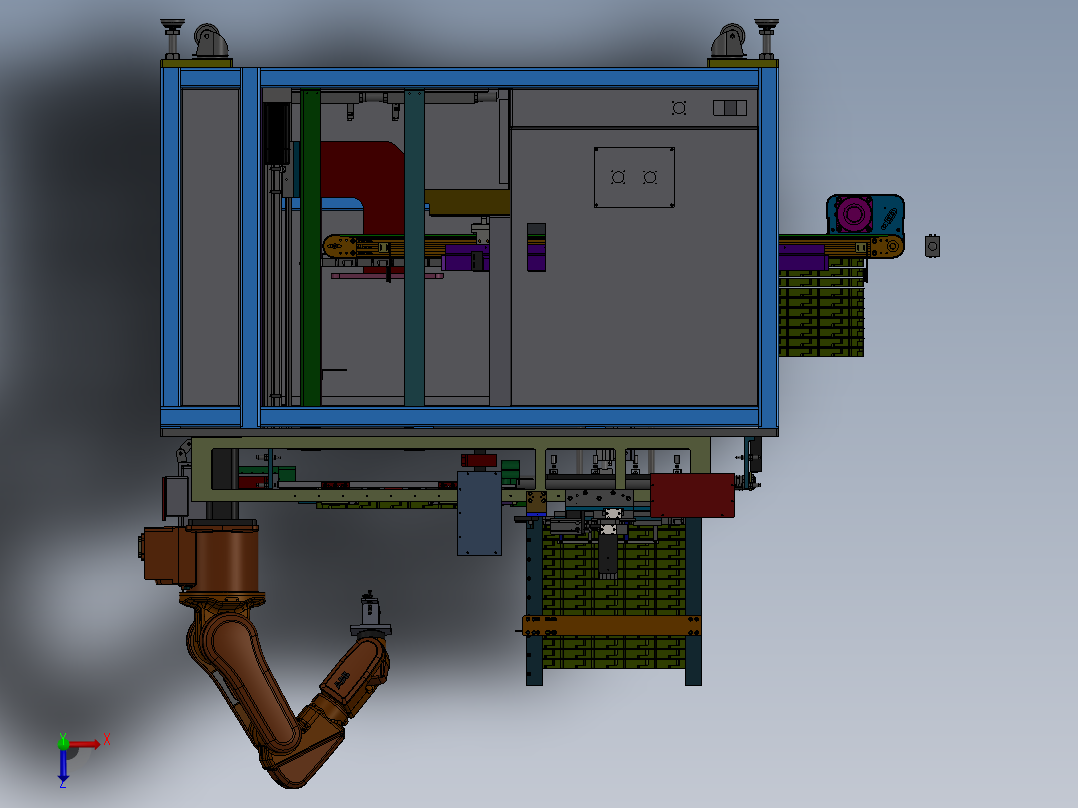
Task: Pick the magenta motor on teal gearbox
Action: (854, 214)
